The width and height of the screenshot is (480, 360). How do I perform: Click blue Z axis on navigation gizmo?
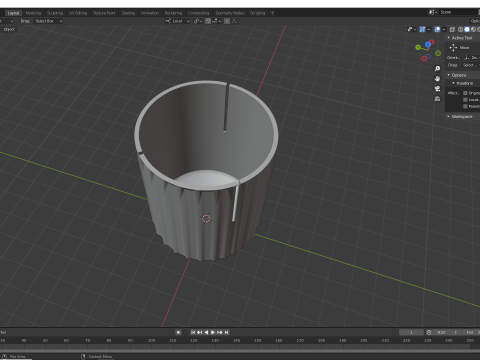point(428,44)
